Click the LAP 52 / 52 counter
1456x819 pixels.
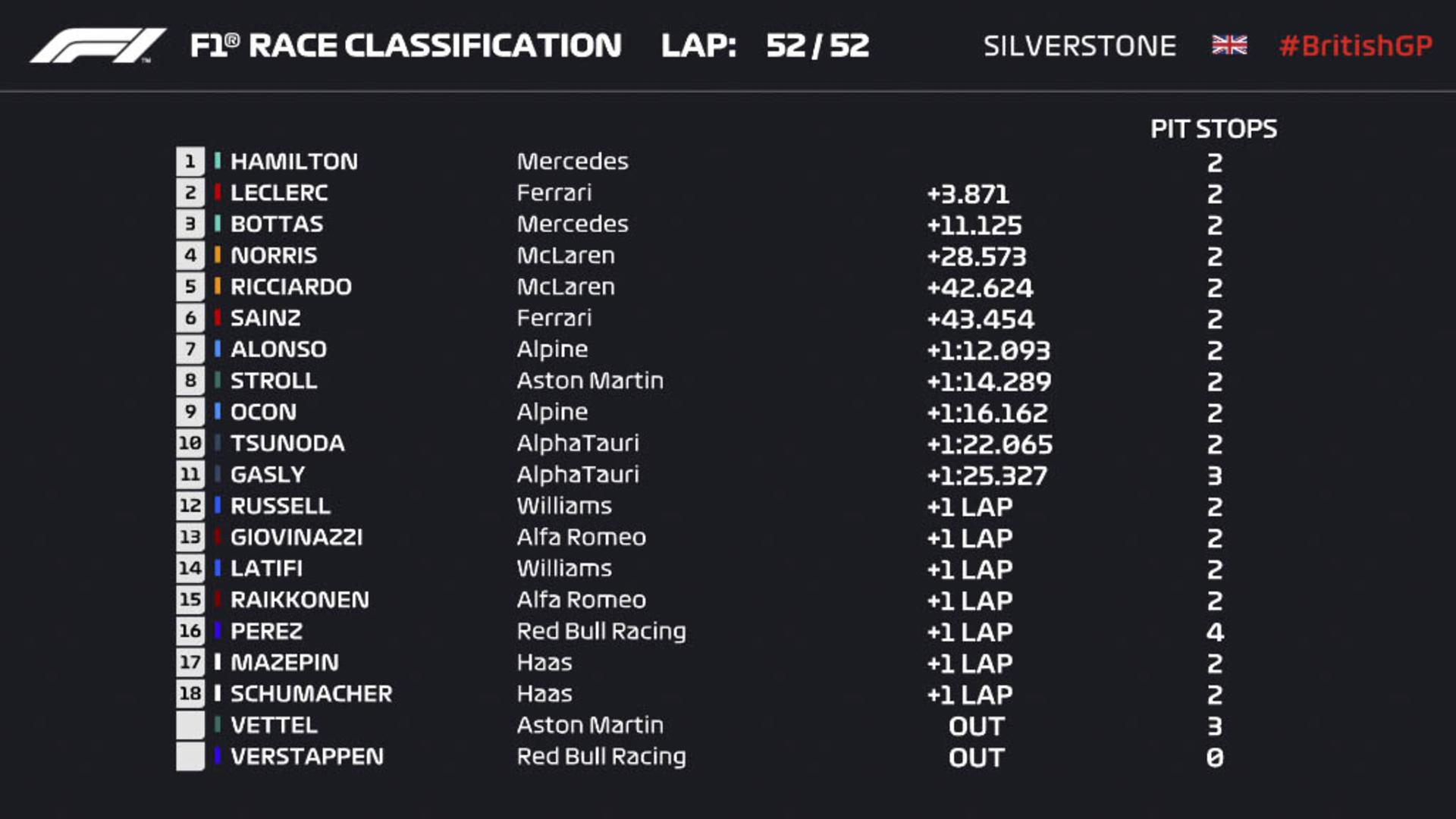[765, 46]
